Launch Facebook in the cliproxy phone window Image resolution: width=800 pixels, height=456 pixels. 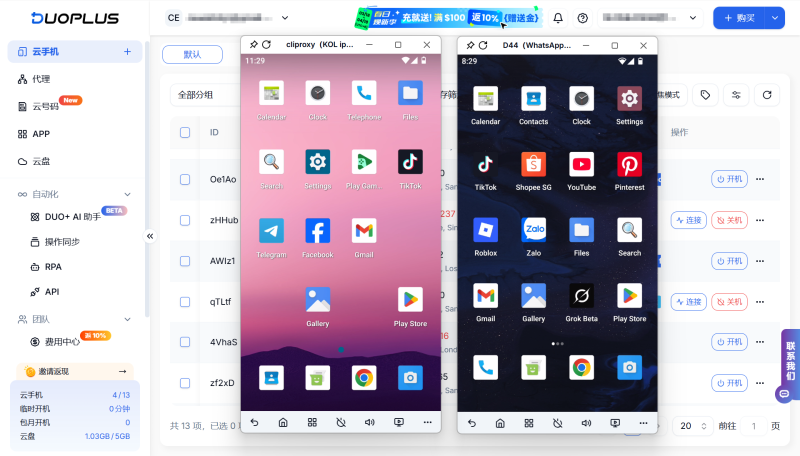(x=317, y=231)
